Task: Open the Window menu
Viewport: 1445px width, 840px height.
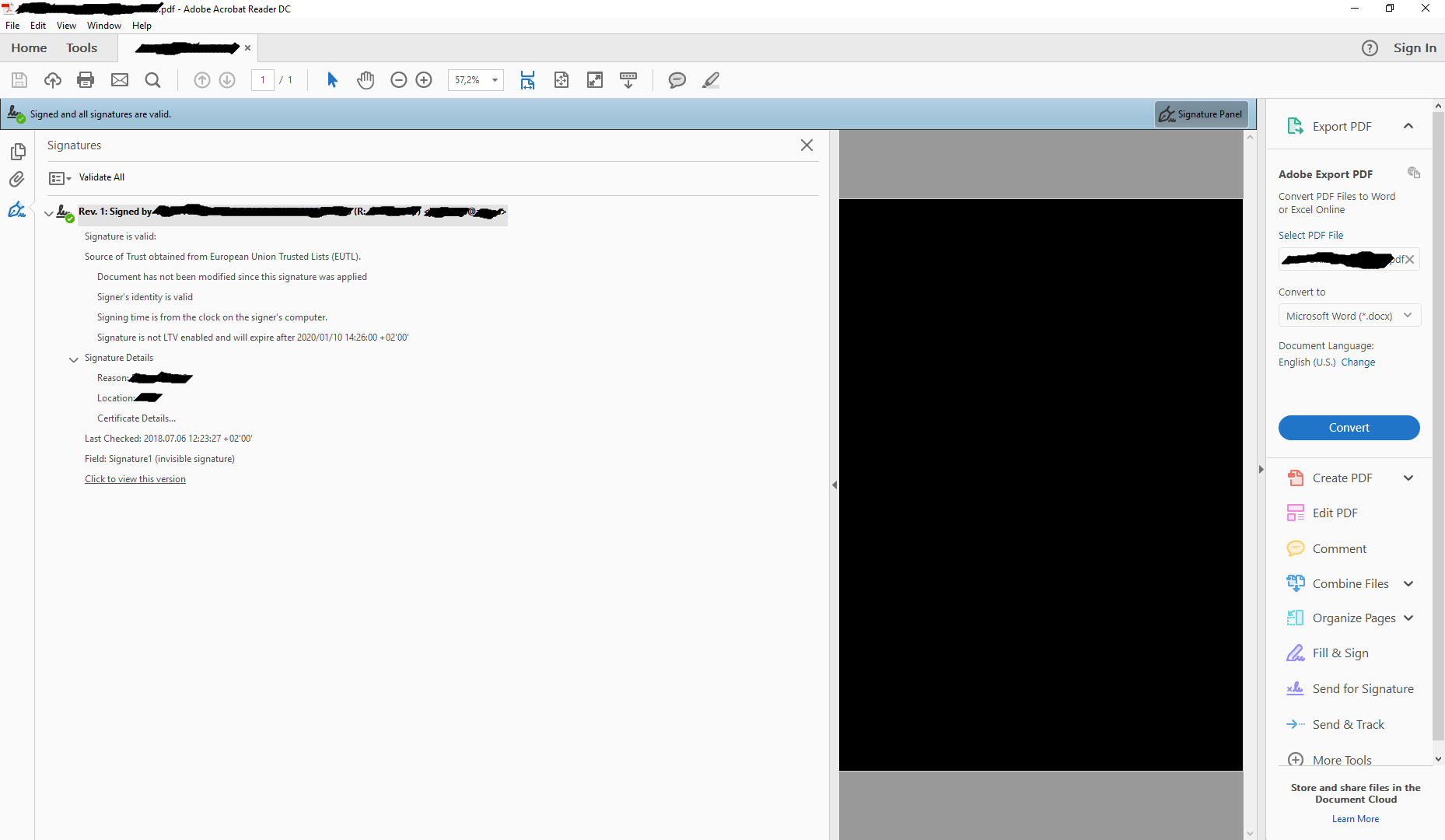Action: [x=104, y=26]
